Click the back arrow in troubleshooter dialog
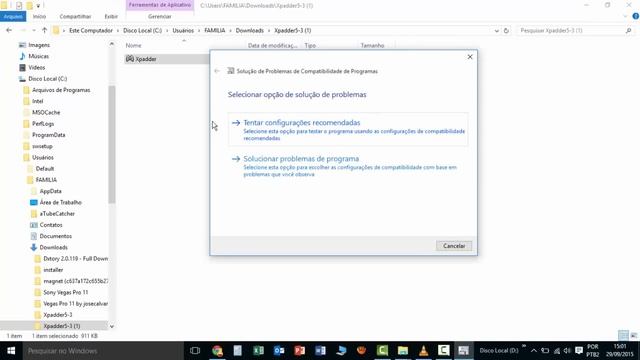 [x=217, y=71]
